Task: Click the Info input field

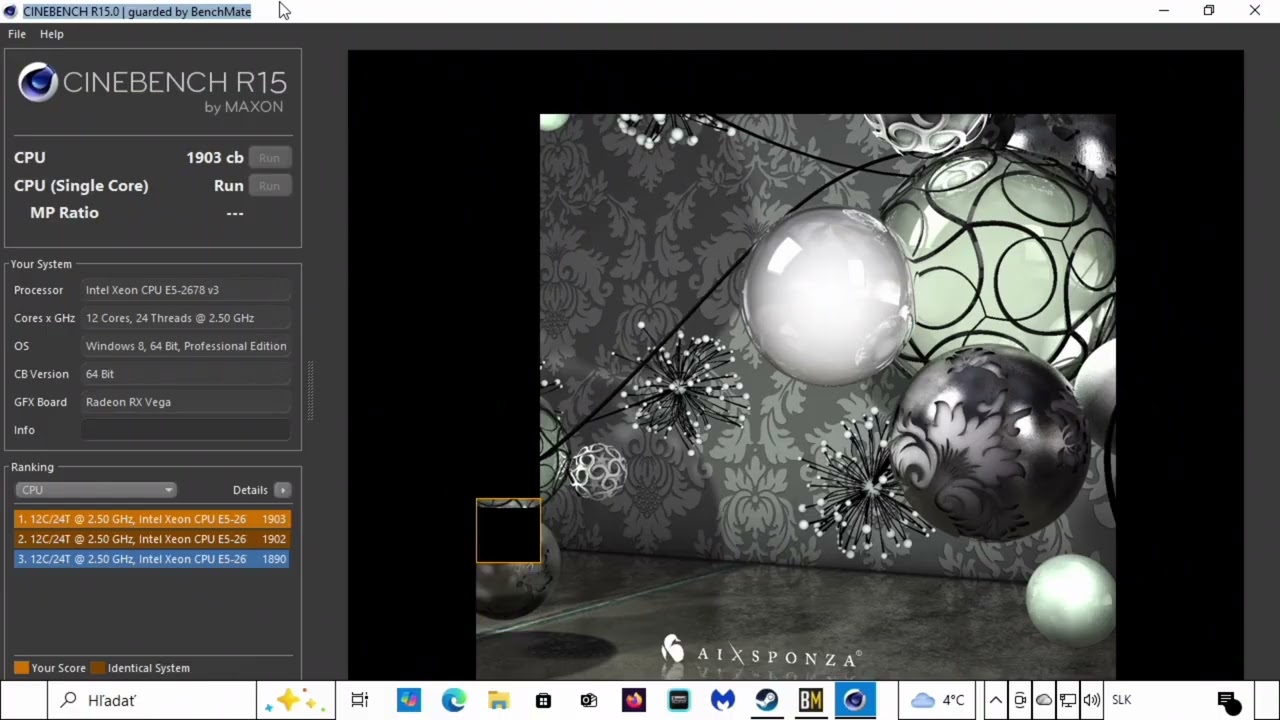Action: (186, 430)
